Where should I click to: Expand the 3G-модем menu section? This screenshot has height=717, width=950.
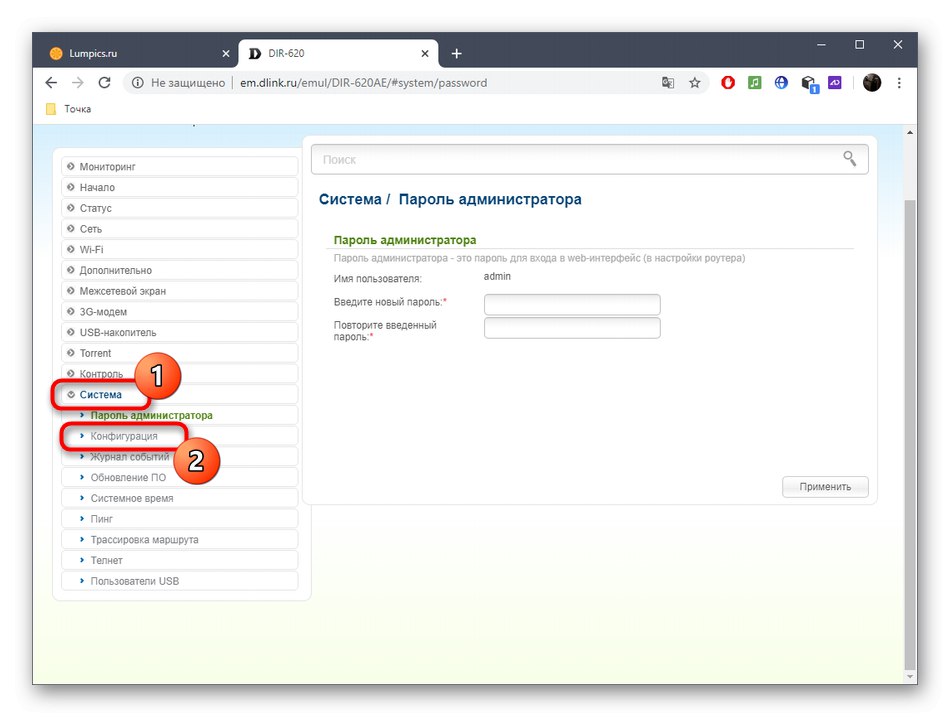coord(179,312)
